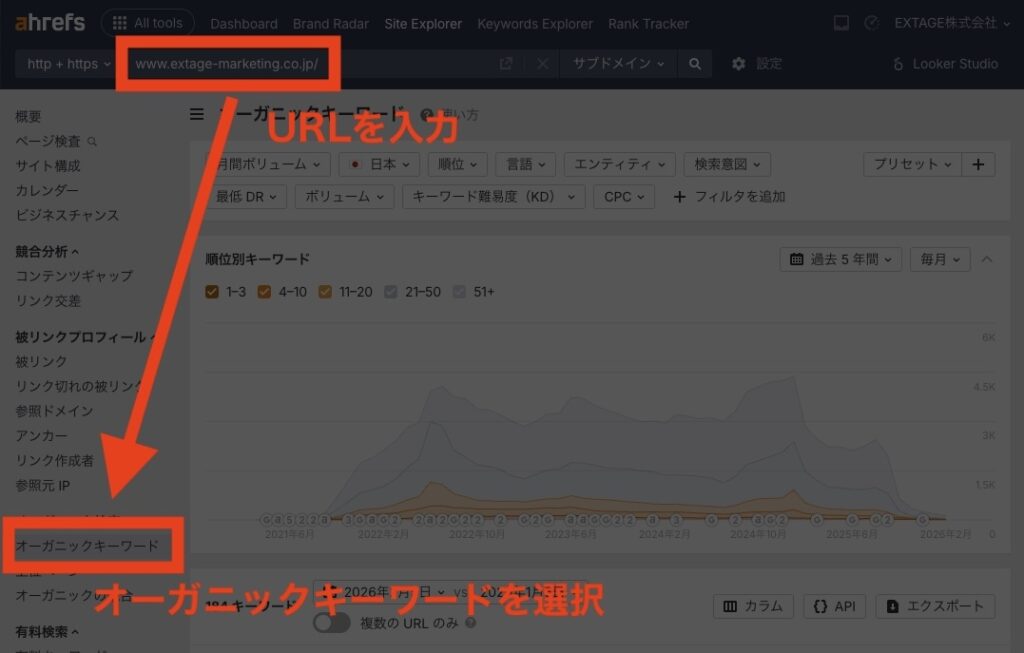The height and width of the screenshot is (653, 1024).
Task: Click the search magnifying glass icon
Action: pos(692,63)
